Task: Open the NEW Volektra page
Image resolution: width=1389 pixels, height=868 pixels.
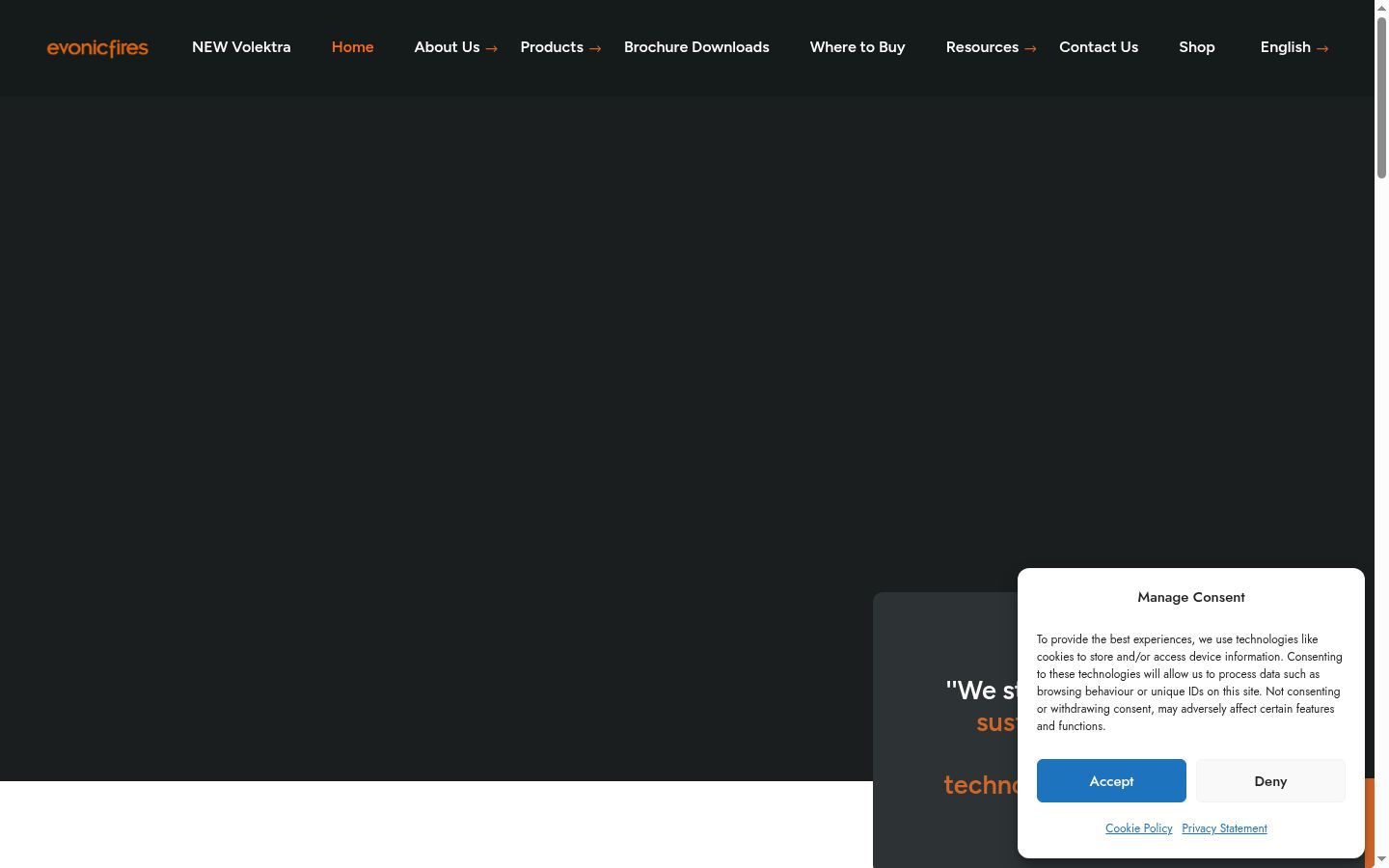Action: 241,47
